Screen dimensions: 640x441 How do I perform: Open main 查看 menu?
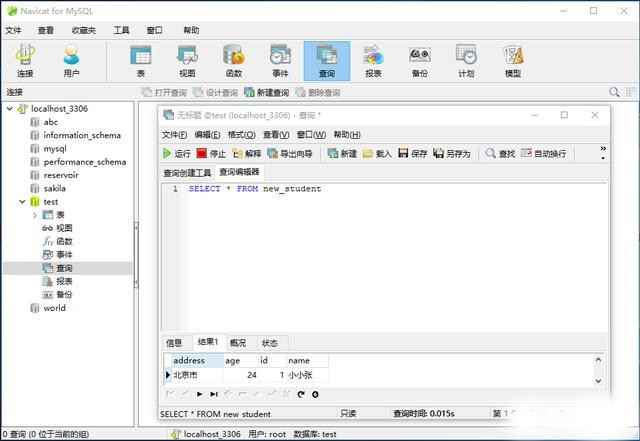pyautogui.click(x=46, y=30)
